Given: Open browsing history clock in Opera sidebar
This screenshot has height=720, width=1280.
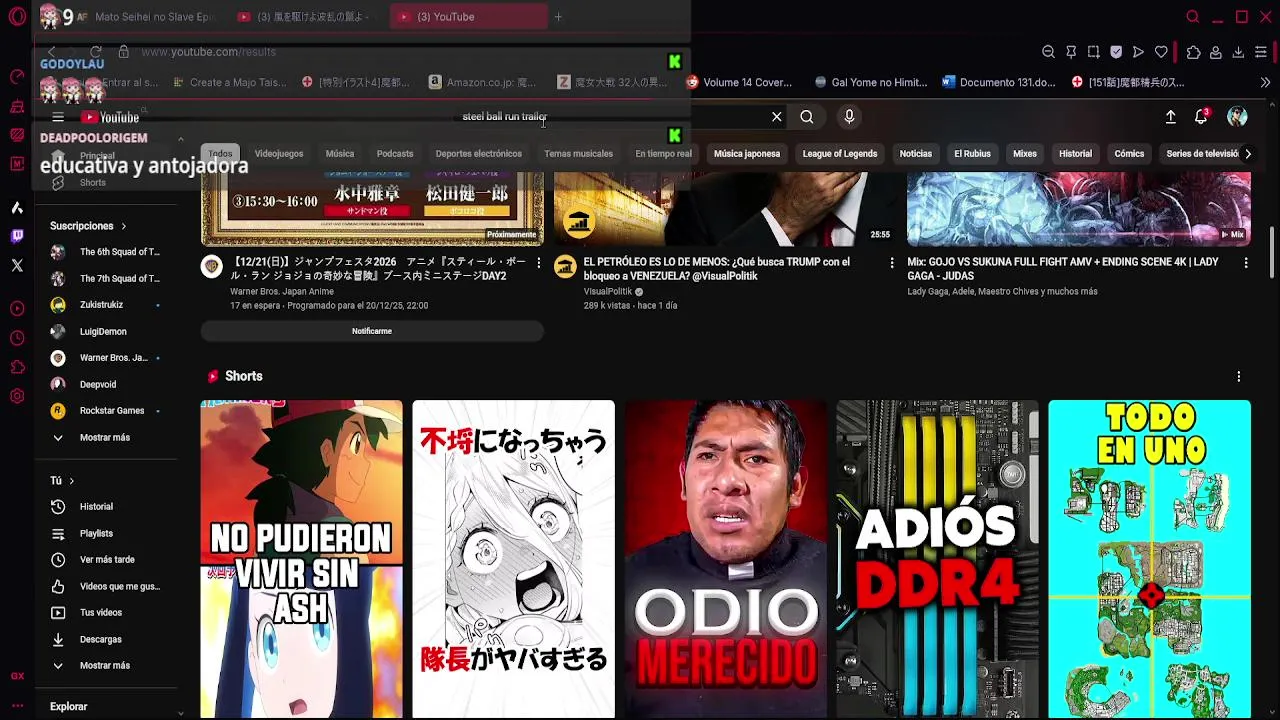Looking at the screenshot, I should [x=17, y=338].
